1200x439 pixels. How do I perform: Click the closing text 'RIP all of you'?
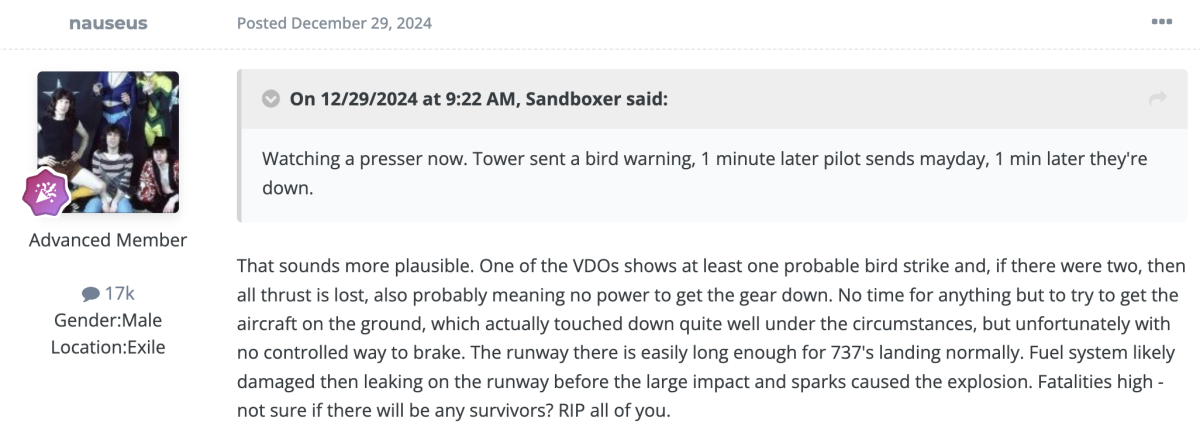633,409
